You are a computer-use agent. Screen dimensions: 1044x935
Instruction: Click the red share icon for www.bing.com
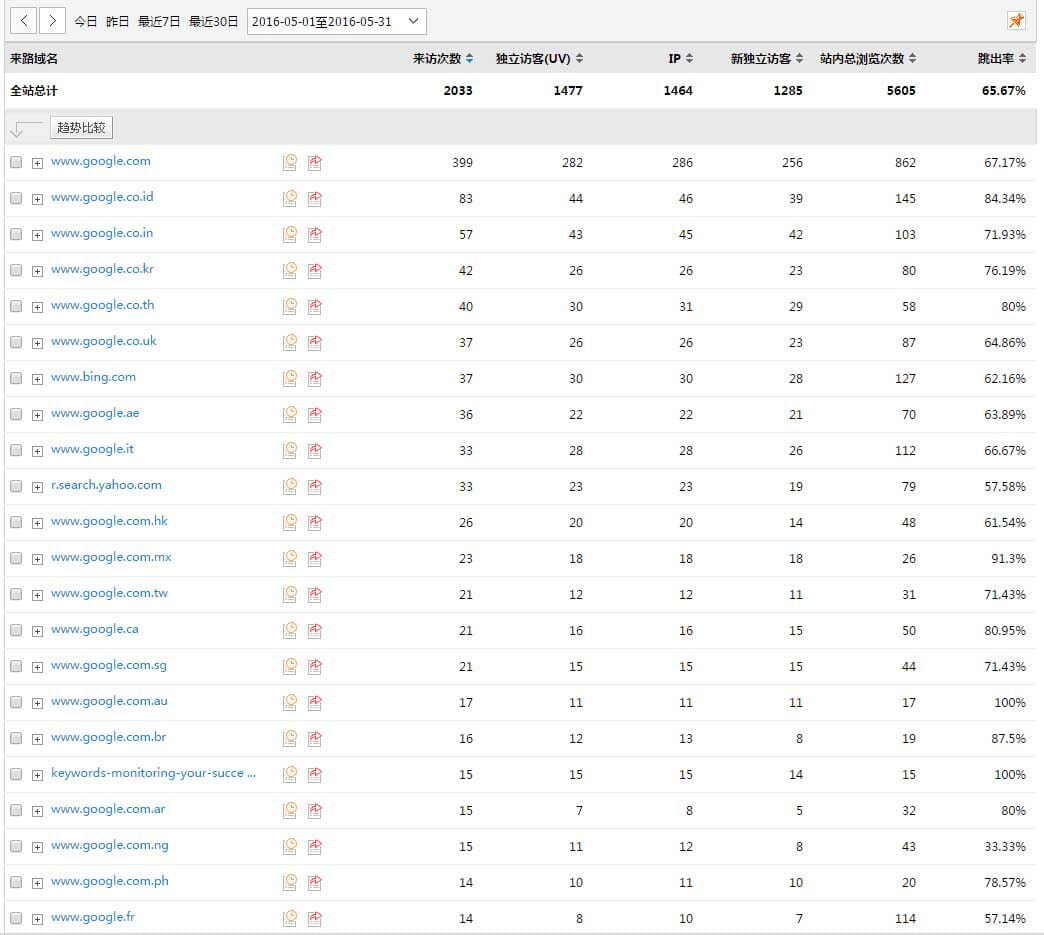[315, 378]
